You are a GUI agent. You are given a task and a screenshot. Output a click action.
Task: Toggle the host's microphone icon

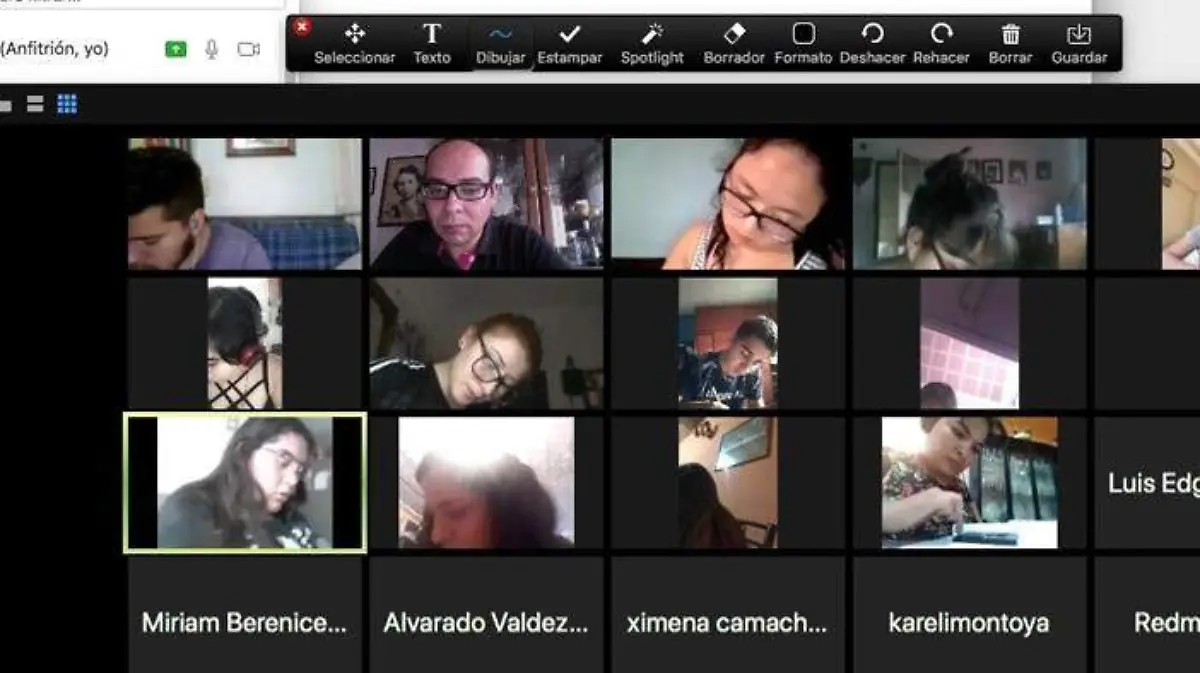point(211,49)
